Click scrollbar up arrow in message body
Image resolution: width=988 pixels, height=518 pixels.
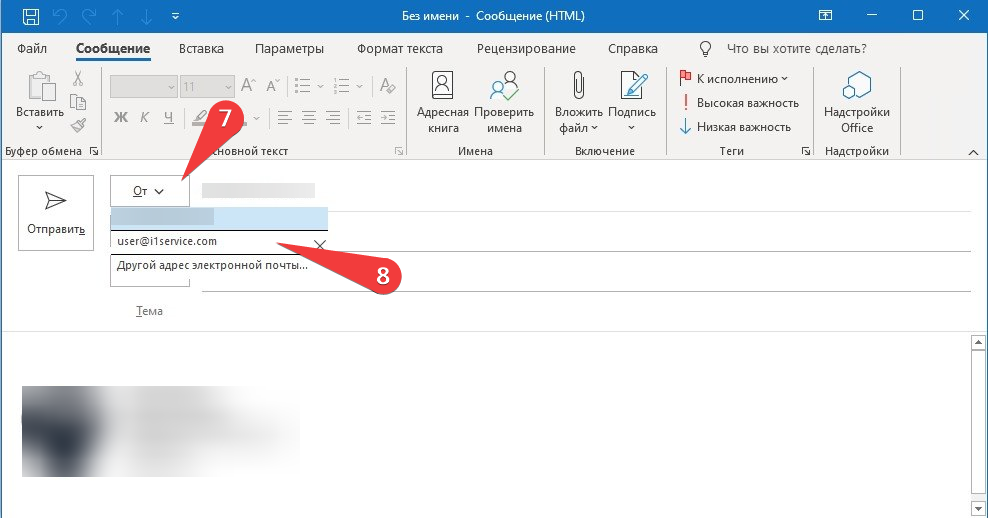click(978, 342)
